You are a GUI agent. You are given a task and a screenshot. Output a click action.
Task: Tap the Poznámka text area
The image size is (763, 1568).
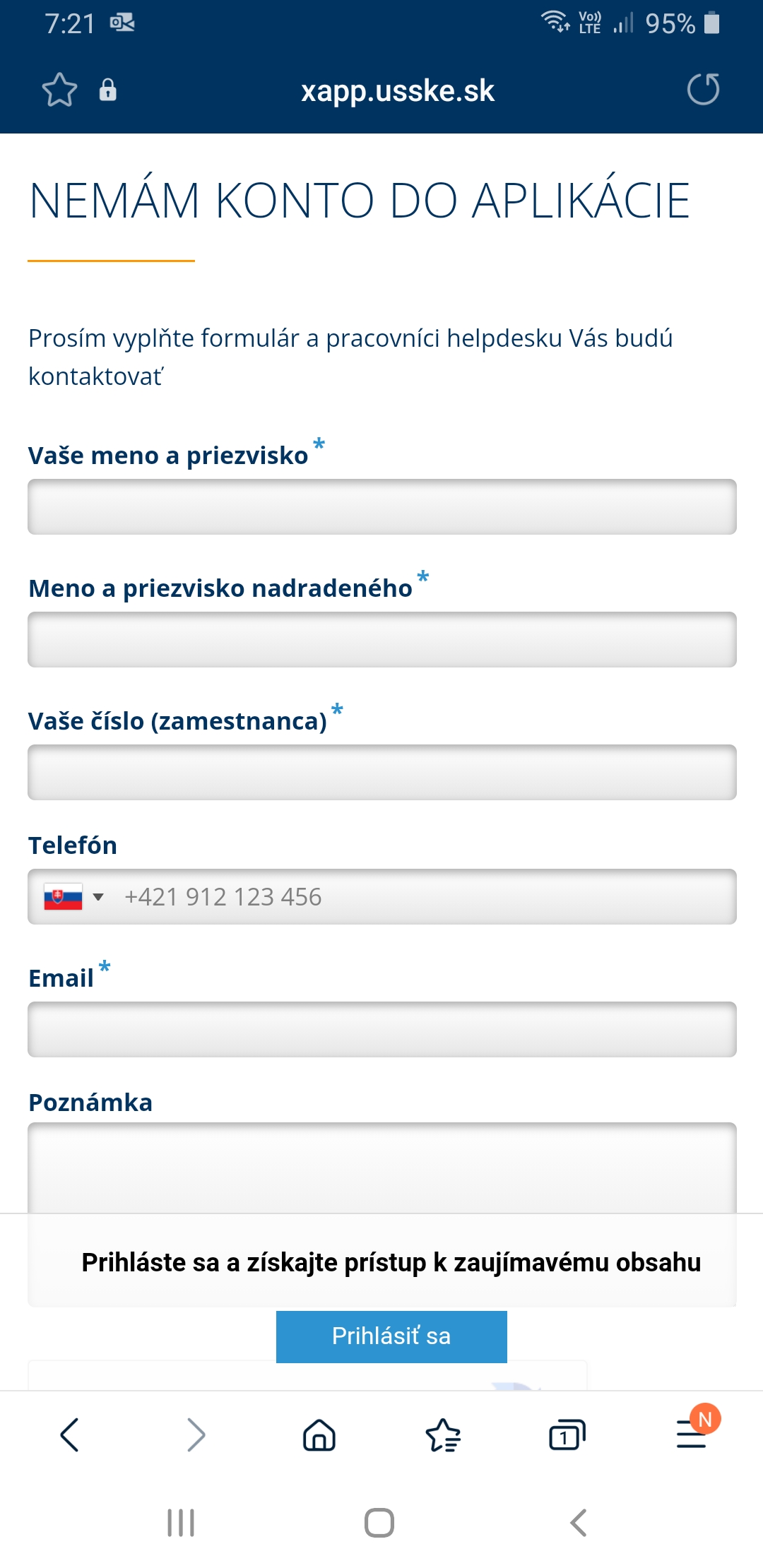[x=382, y=1168]
